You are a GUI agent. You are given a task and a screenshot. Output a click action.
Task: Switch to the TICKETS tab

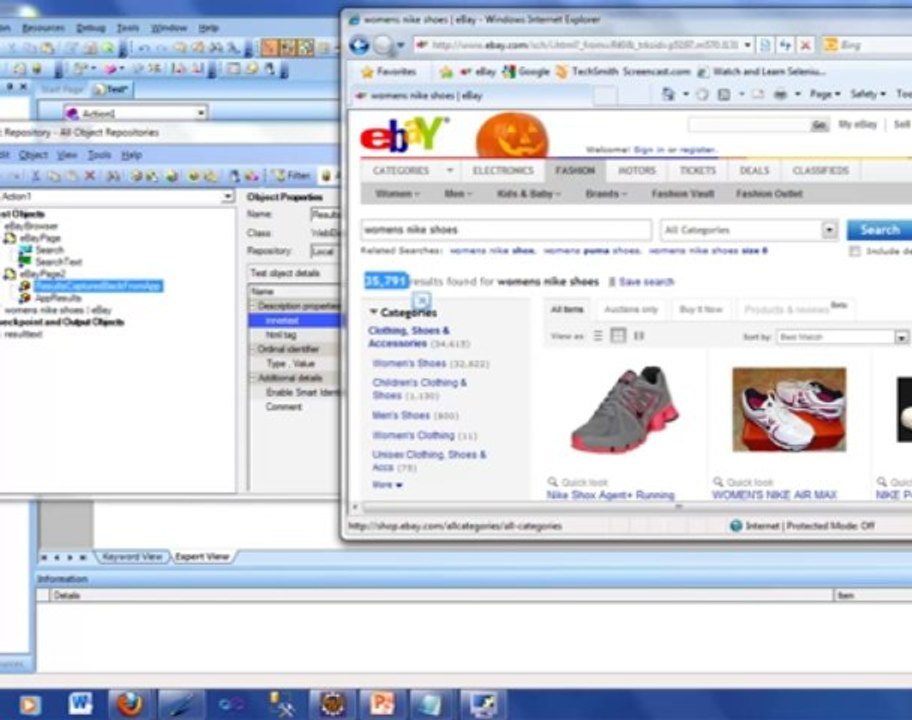(697, 170)
